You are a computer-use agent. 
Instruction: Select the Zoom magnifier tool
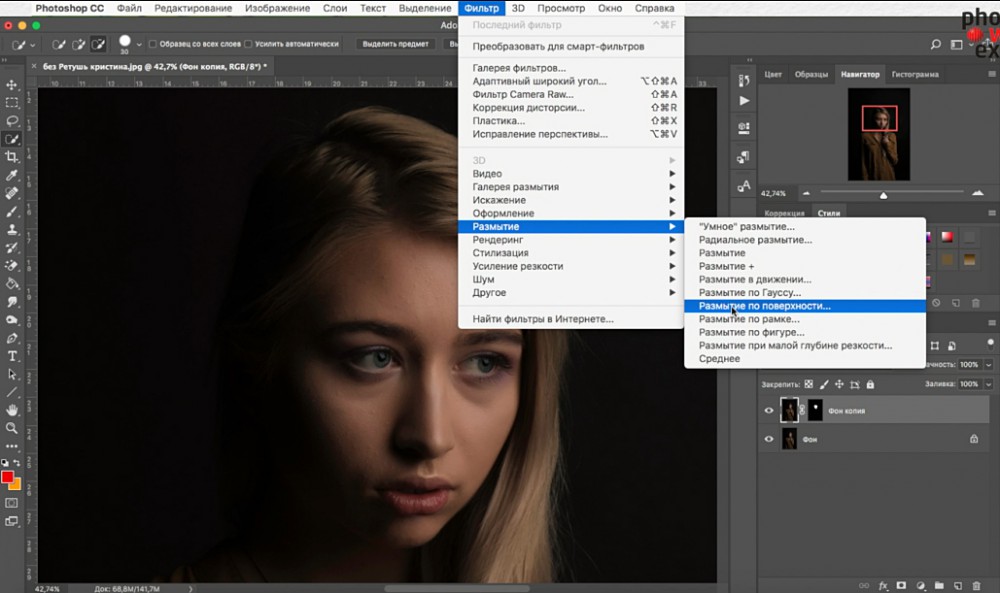point(12,428)
